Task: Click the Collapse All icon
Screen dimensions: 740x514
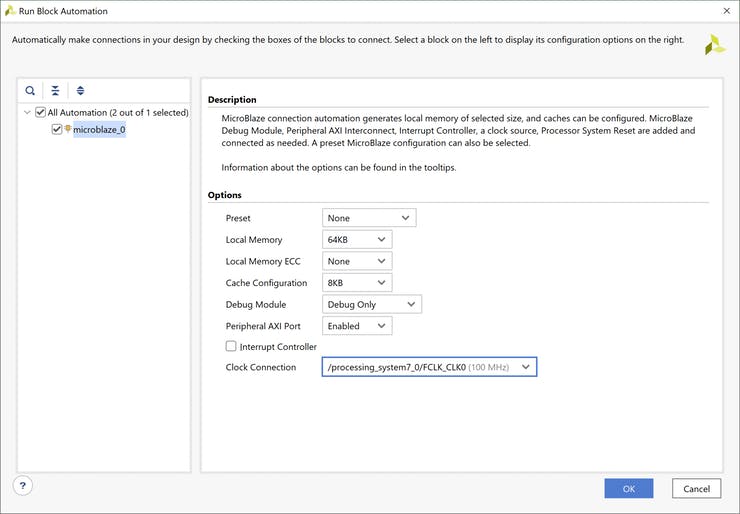Action: 55,91
